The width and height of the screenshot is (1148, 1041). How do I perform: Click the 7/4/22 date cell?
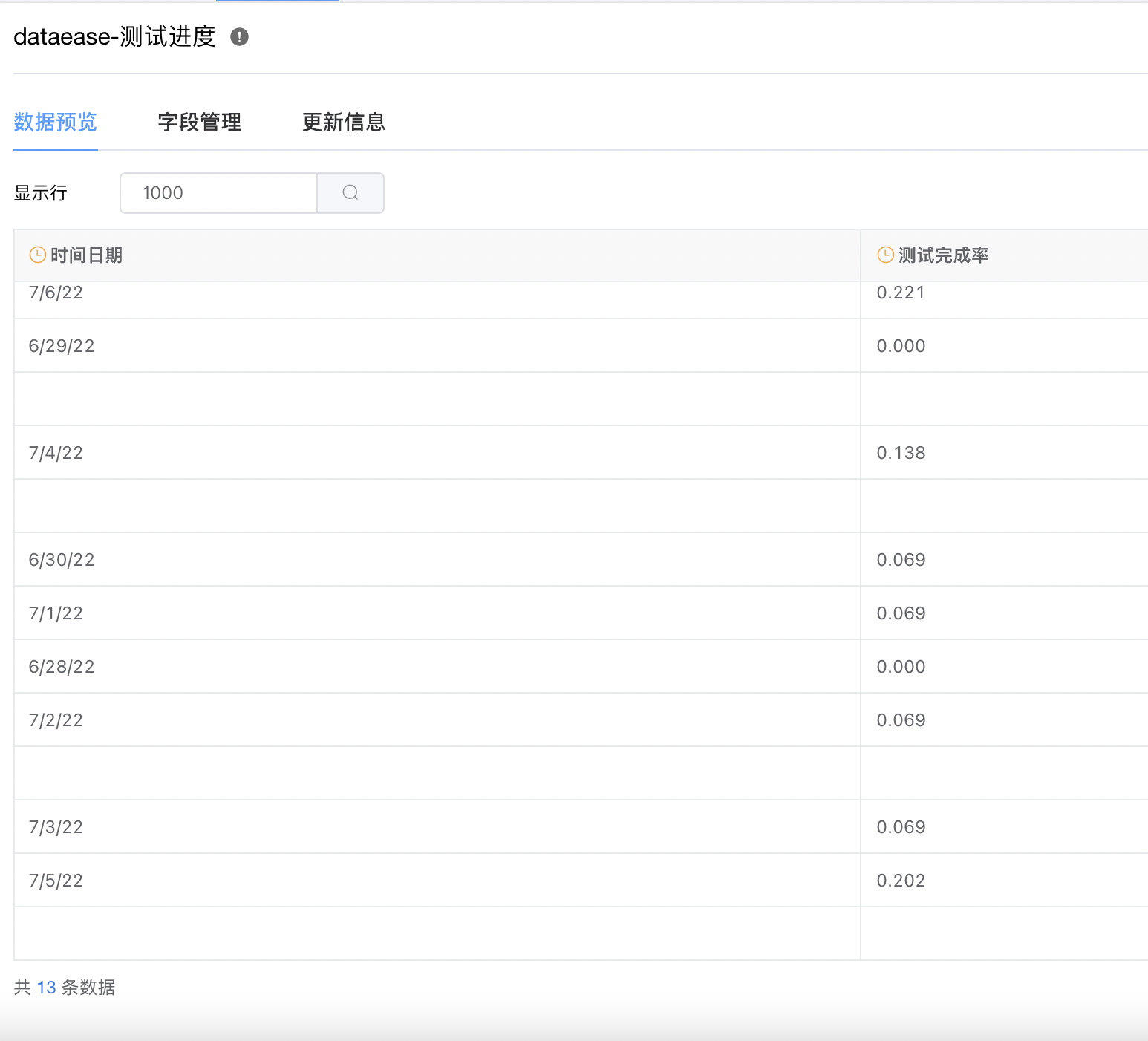coord(56,452)
